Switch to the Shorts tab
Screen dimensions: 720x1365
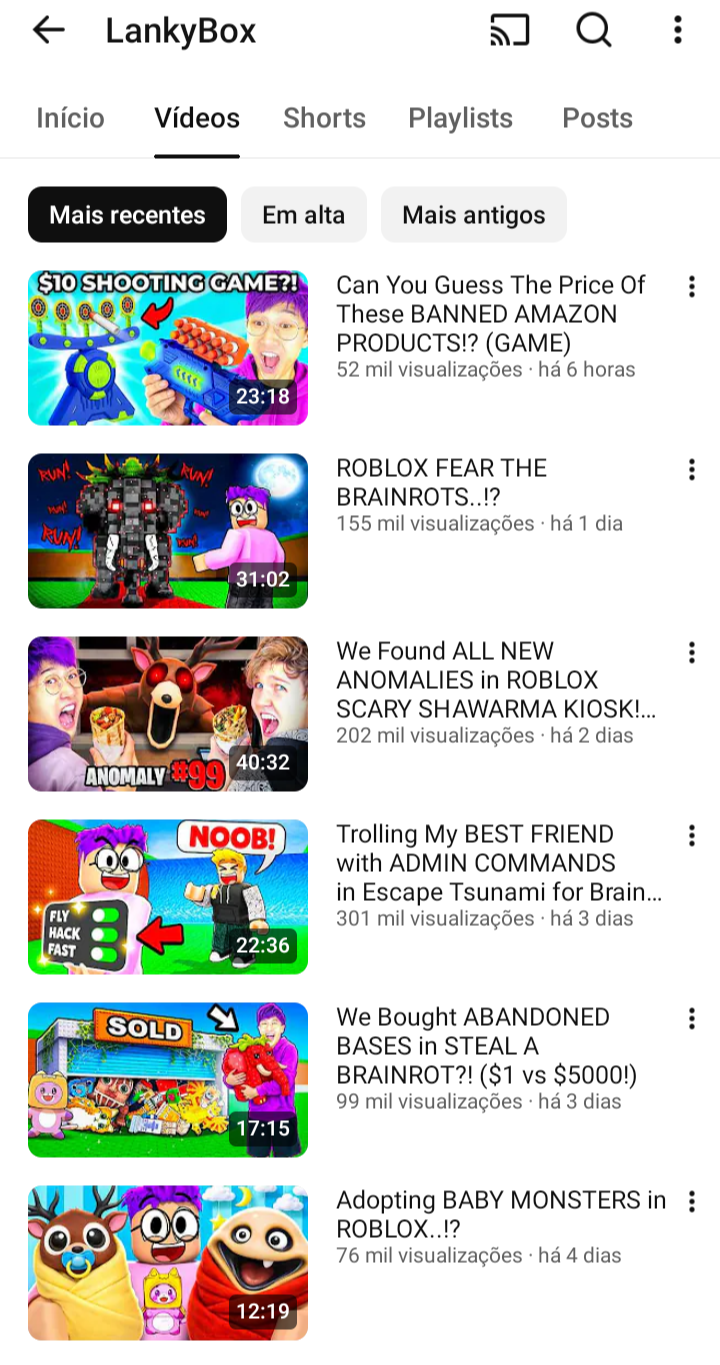pyautogui.click(x=324, y=118)
